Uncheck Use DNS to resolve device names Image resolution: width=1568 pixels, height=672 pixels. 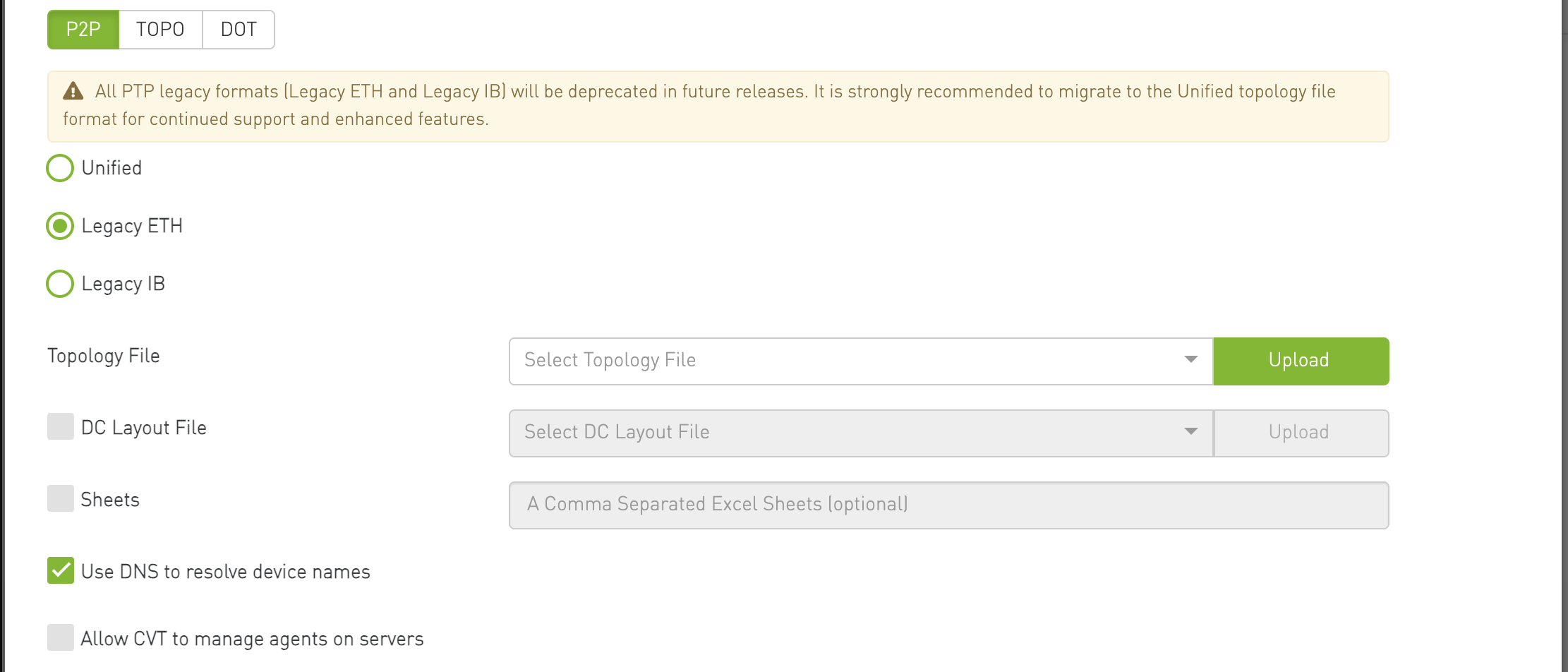click(61, 570)
